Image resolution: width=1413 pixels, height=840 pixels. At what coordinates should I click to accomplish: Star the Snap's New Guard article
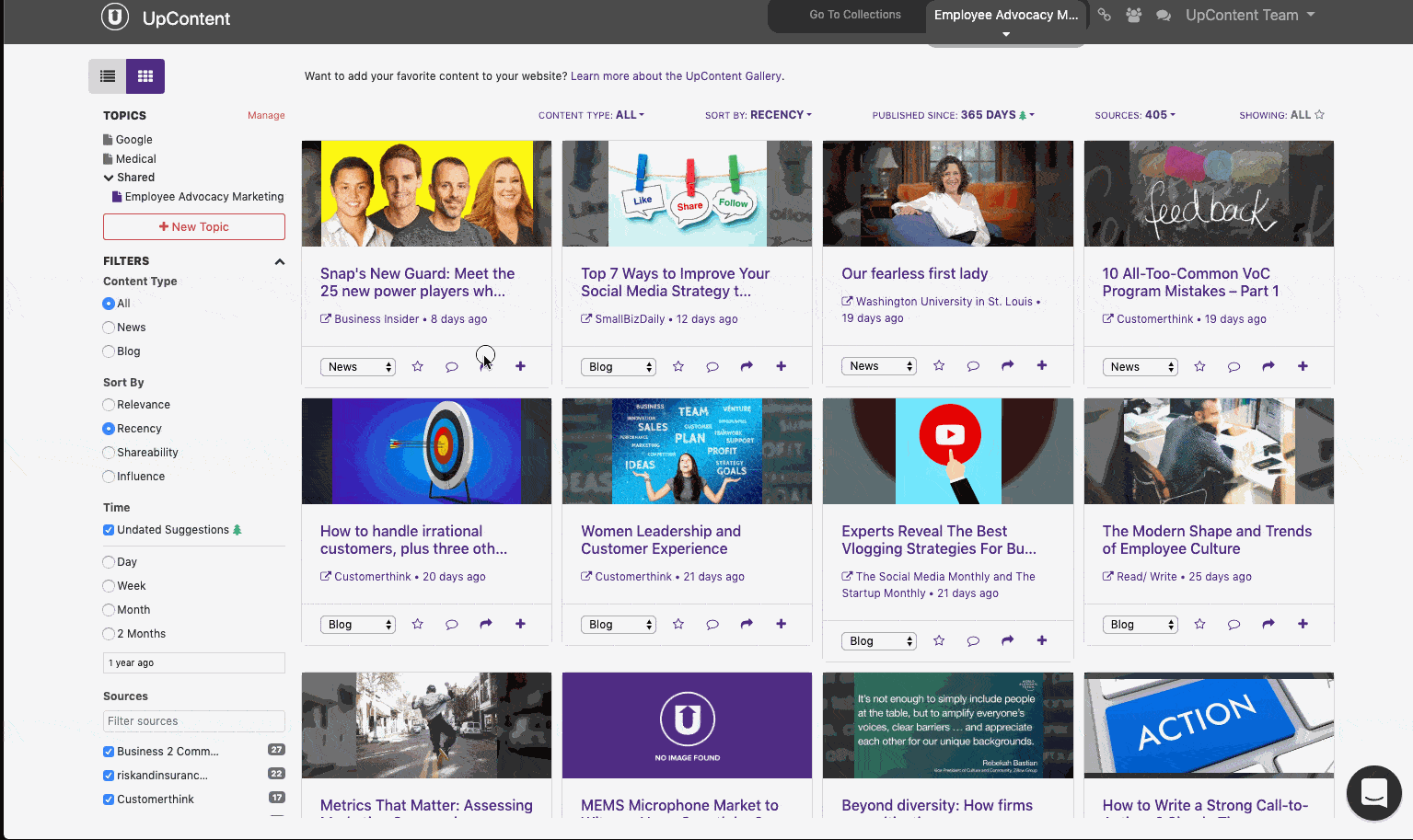417,365
